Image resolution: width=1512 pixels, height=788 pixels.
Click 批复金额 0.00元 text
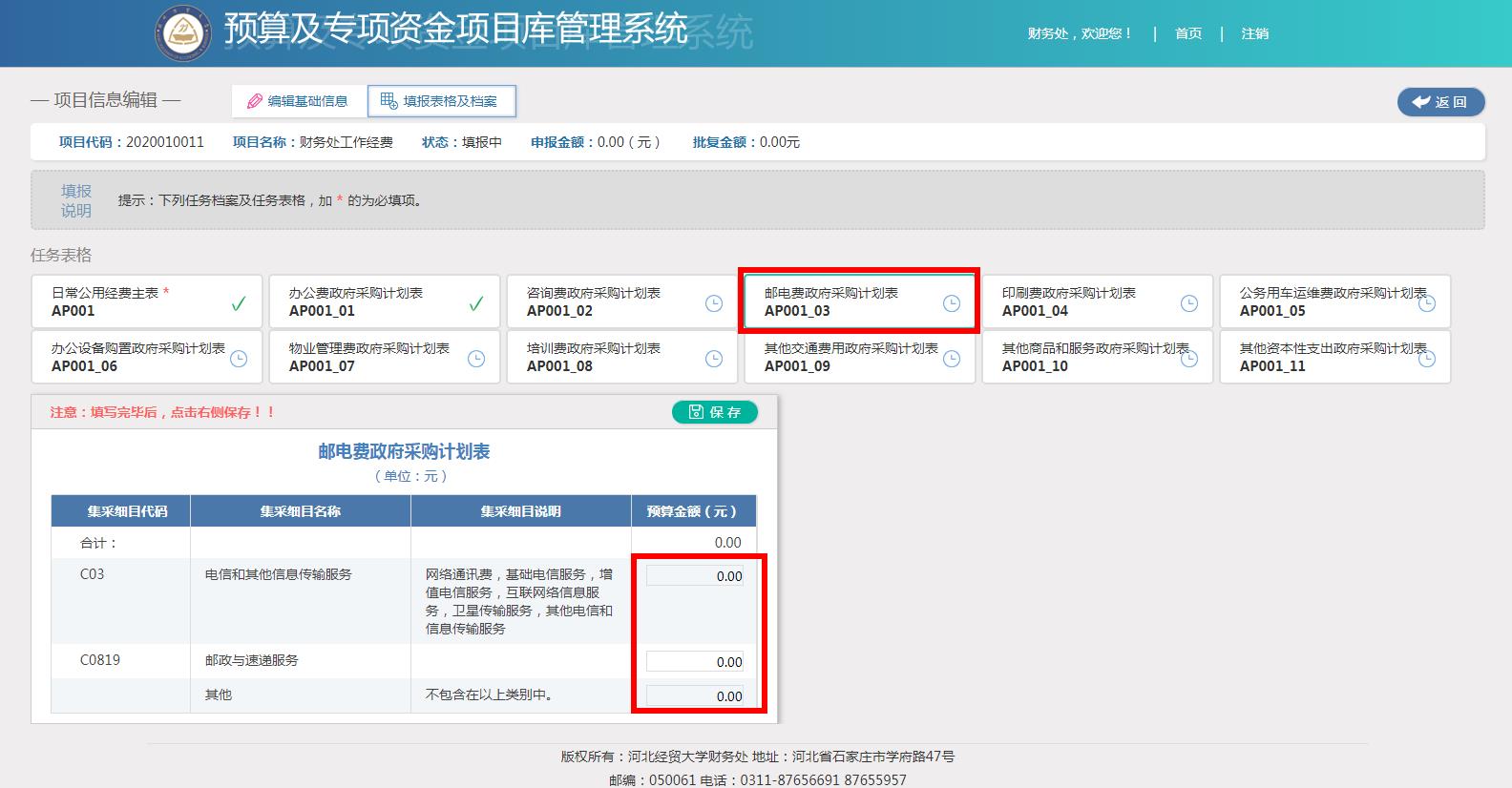click(746, 142)
